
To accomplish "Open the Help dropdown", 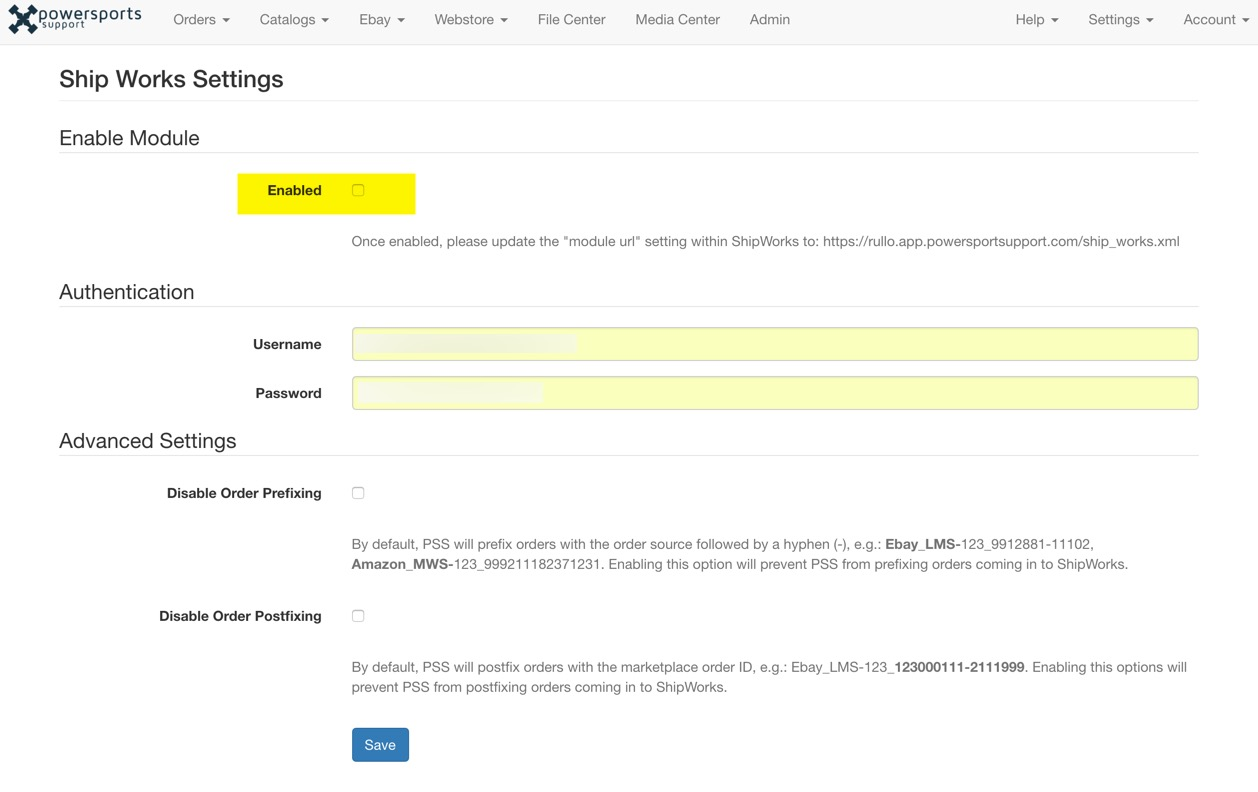I will (1036, 19).
